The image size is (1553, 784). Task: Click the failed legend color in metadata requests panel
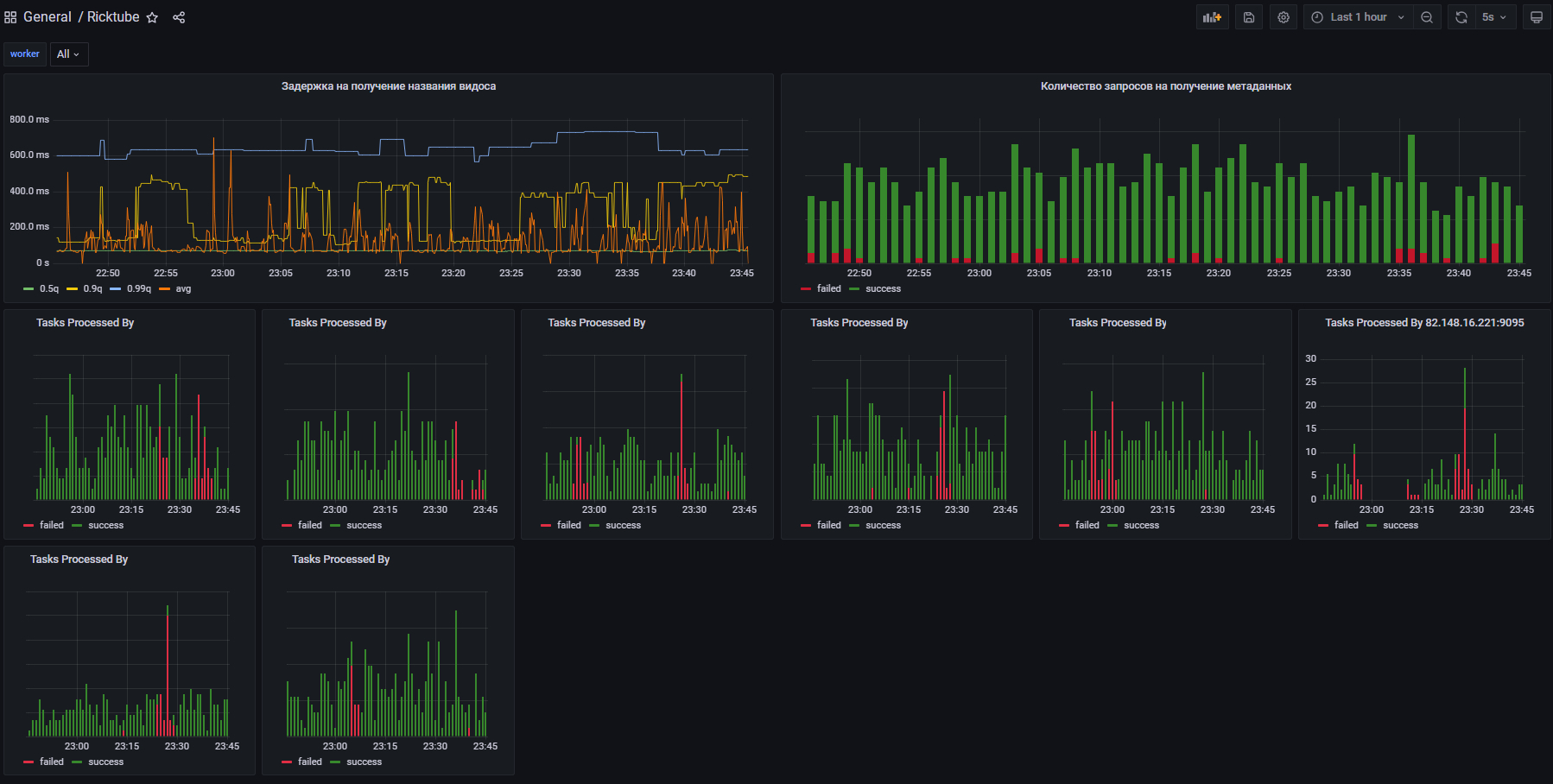806,289
